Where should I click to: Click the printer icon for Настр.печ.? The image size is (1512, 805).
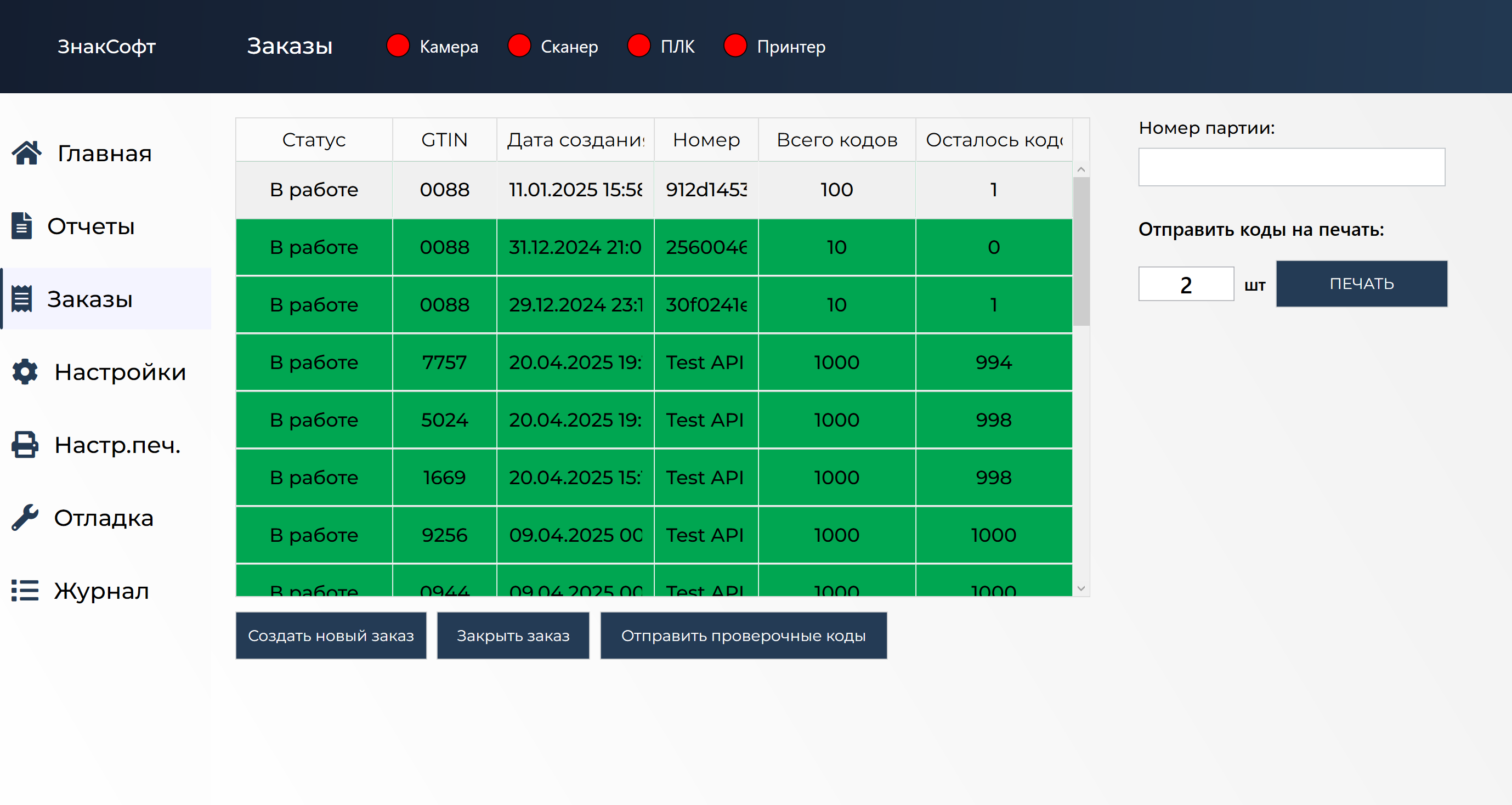[25, 445]
